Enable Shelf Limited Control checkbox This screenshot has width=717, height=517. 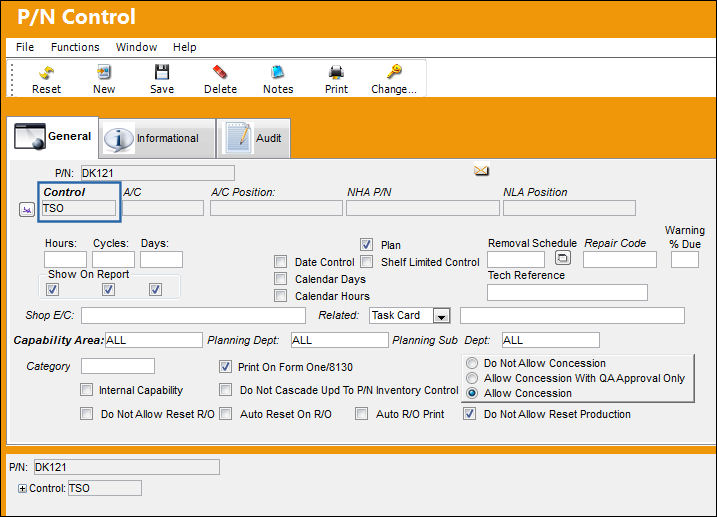(366, 261)
